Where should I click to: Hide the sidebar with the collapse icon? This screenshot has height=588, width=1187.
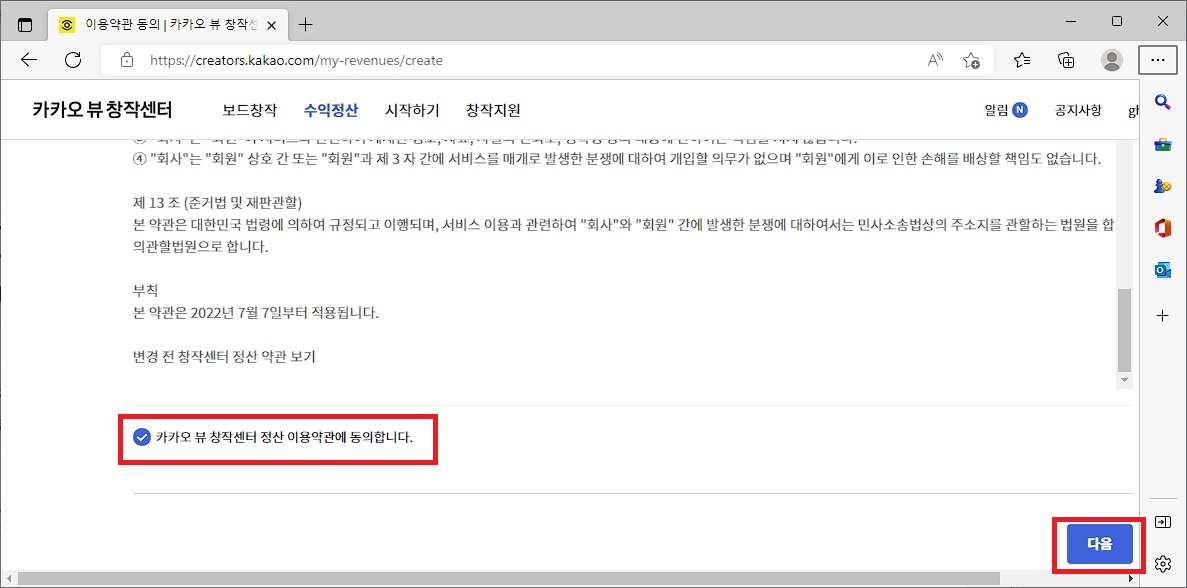pos(1163,522)
